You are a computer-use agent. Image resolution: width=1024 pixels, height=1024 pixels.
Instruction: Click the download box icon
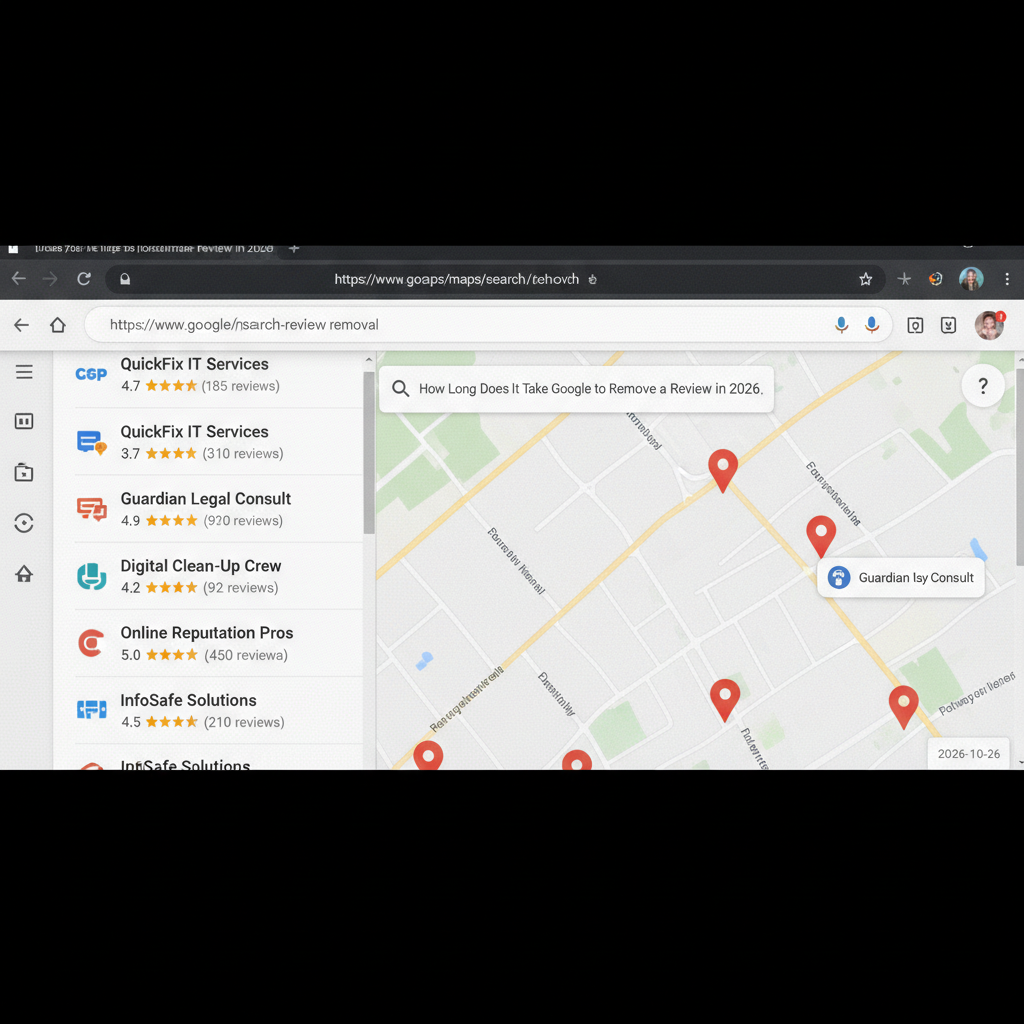tap(948, 325)
